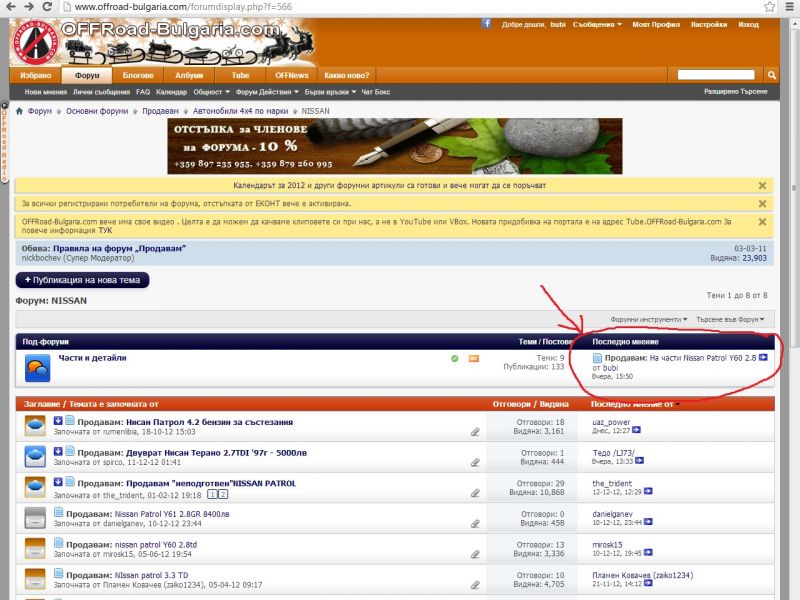
Task: Dismiss the EKONT discount notice
Action: (762, 204)
